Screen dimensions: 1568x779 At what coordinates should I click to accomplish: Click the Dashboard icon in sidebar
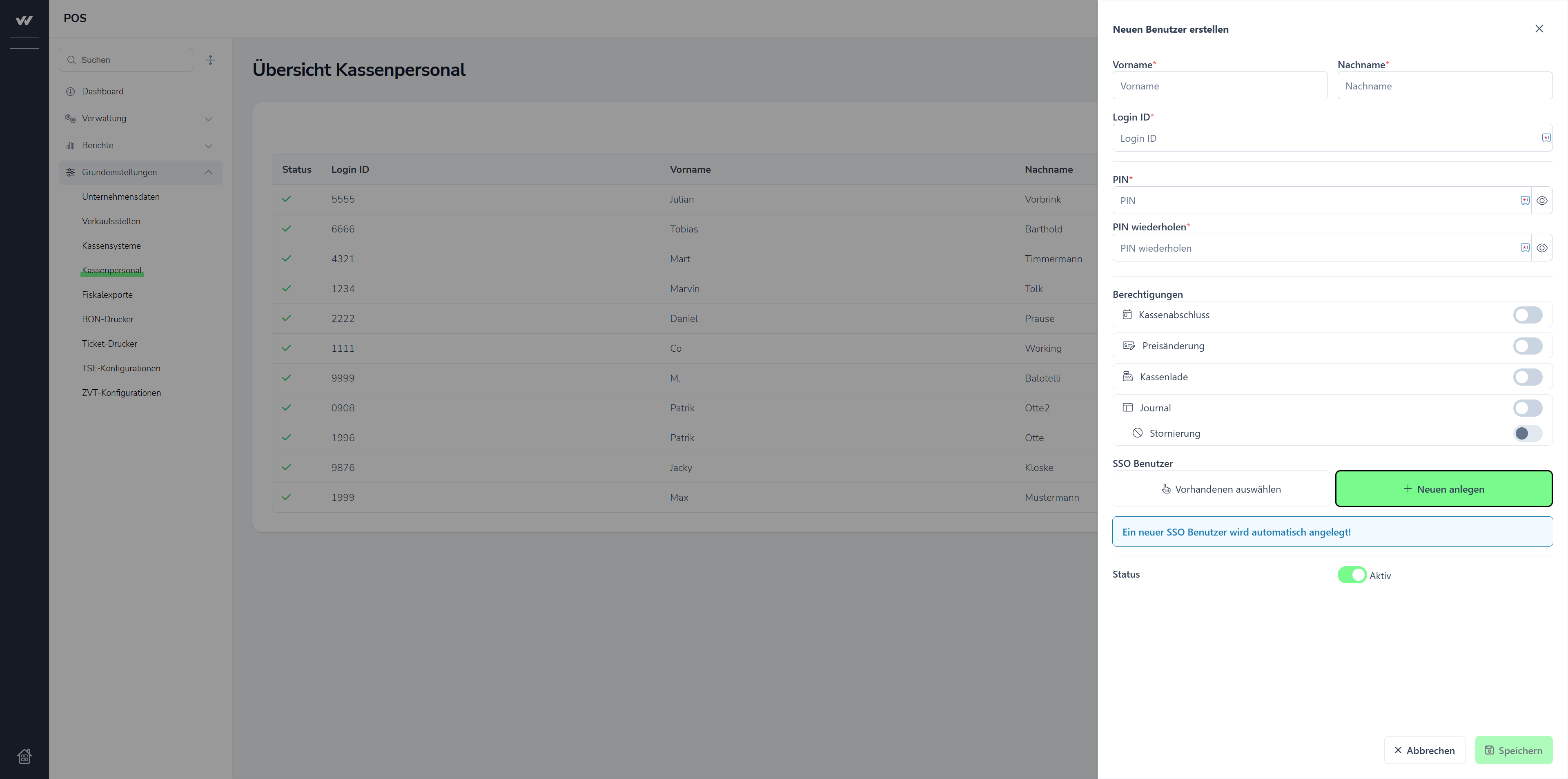[x=71, y=92]
